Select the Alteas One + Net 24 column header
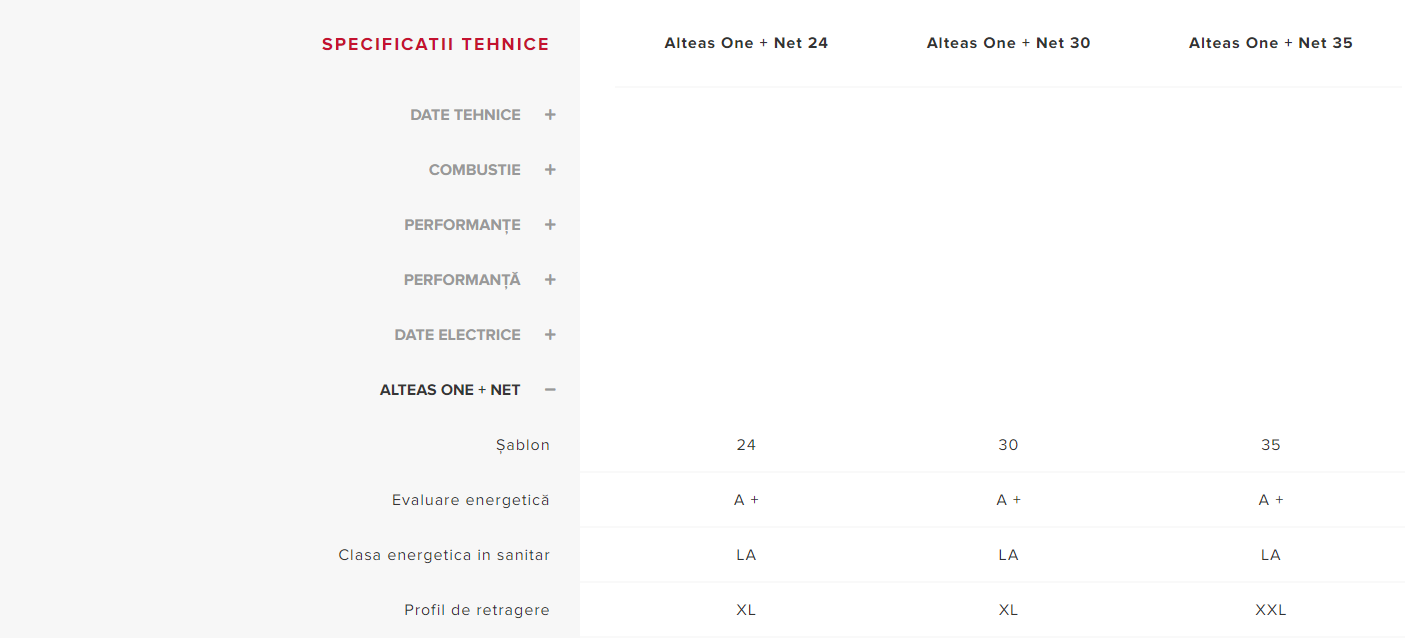Viewport: 1405px width, 639px height. click(x=746, y=43)
